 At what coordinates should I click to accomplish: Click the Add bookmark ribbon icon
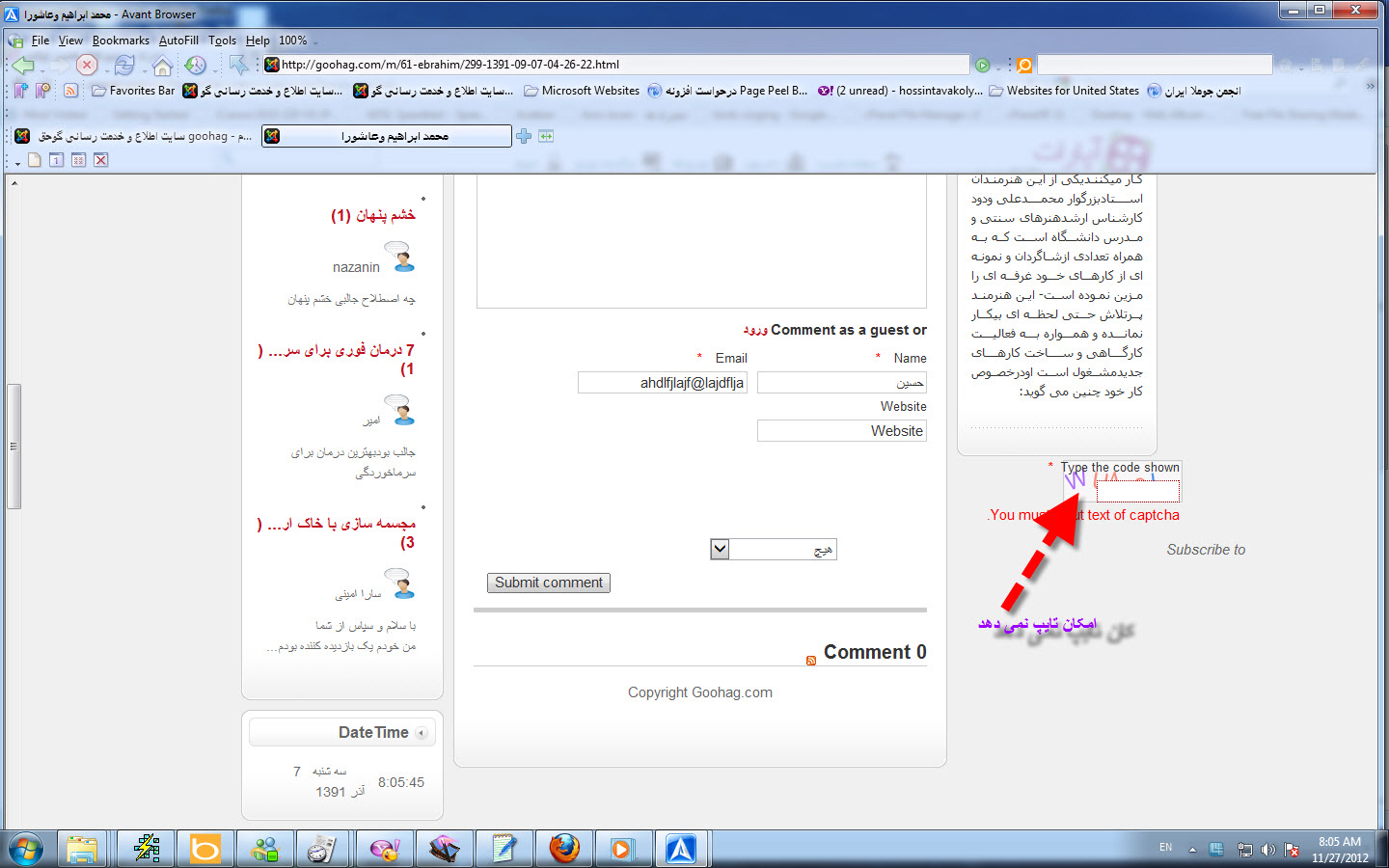click(x=21, y=91)
